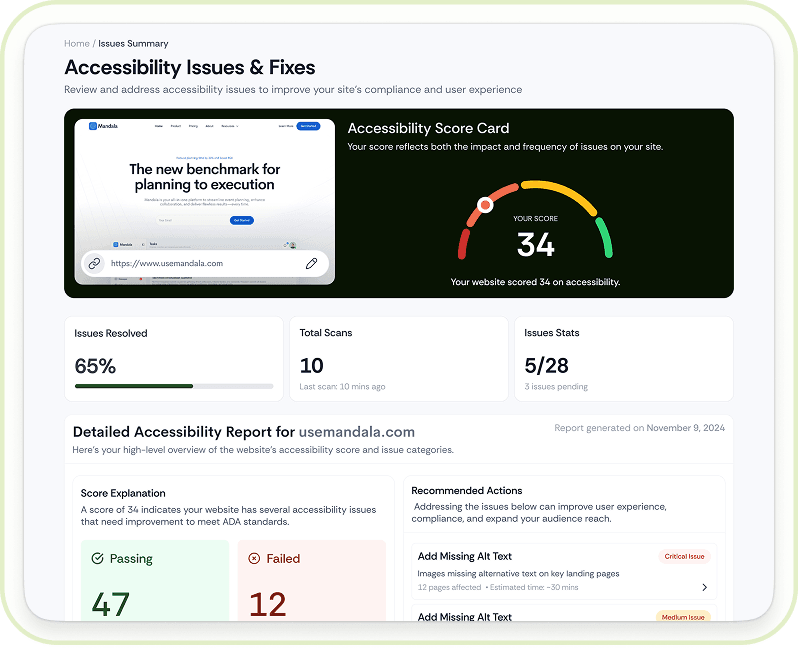This screenshot has width=798, height=651.
Task: Open the Failed 12 tile
Action: click(x=311, y=581)
